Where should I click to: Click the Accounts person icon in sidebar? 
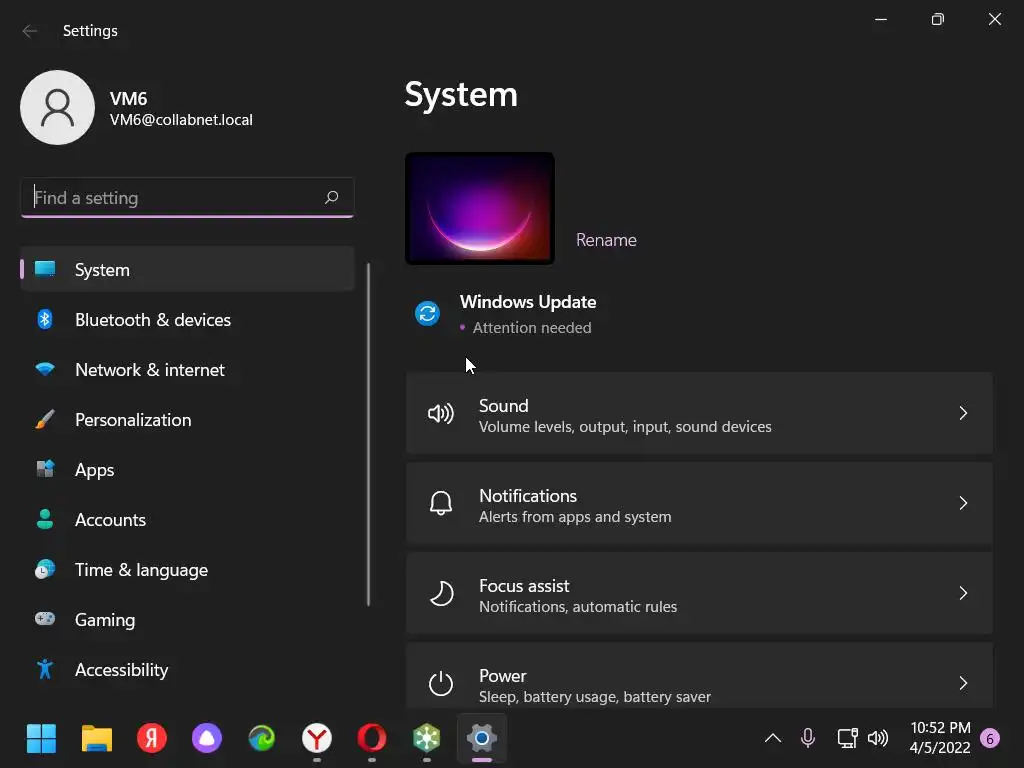point(45,519)
